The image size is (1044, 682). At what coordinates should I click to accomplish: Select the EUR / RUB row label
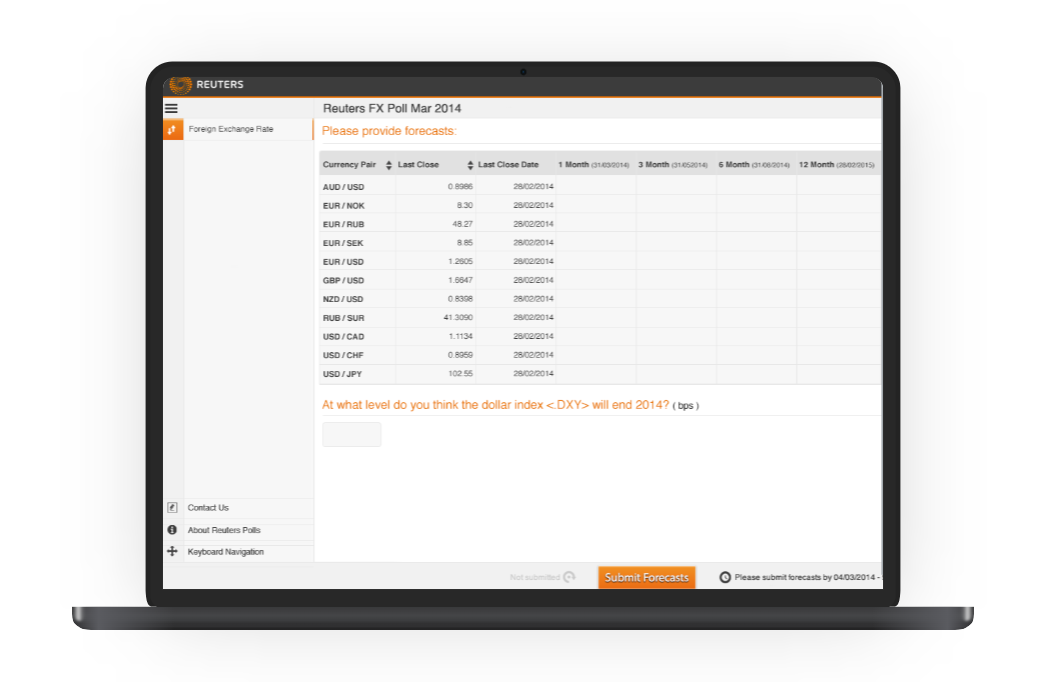344,224
